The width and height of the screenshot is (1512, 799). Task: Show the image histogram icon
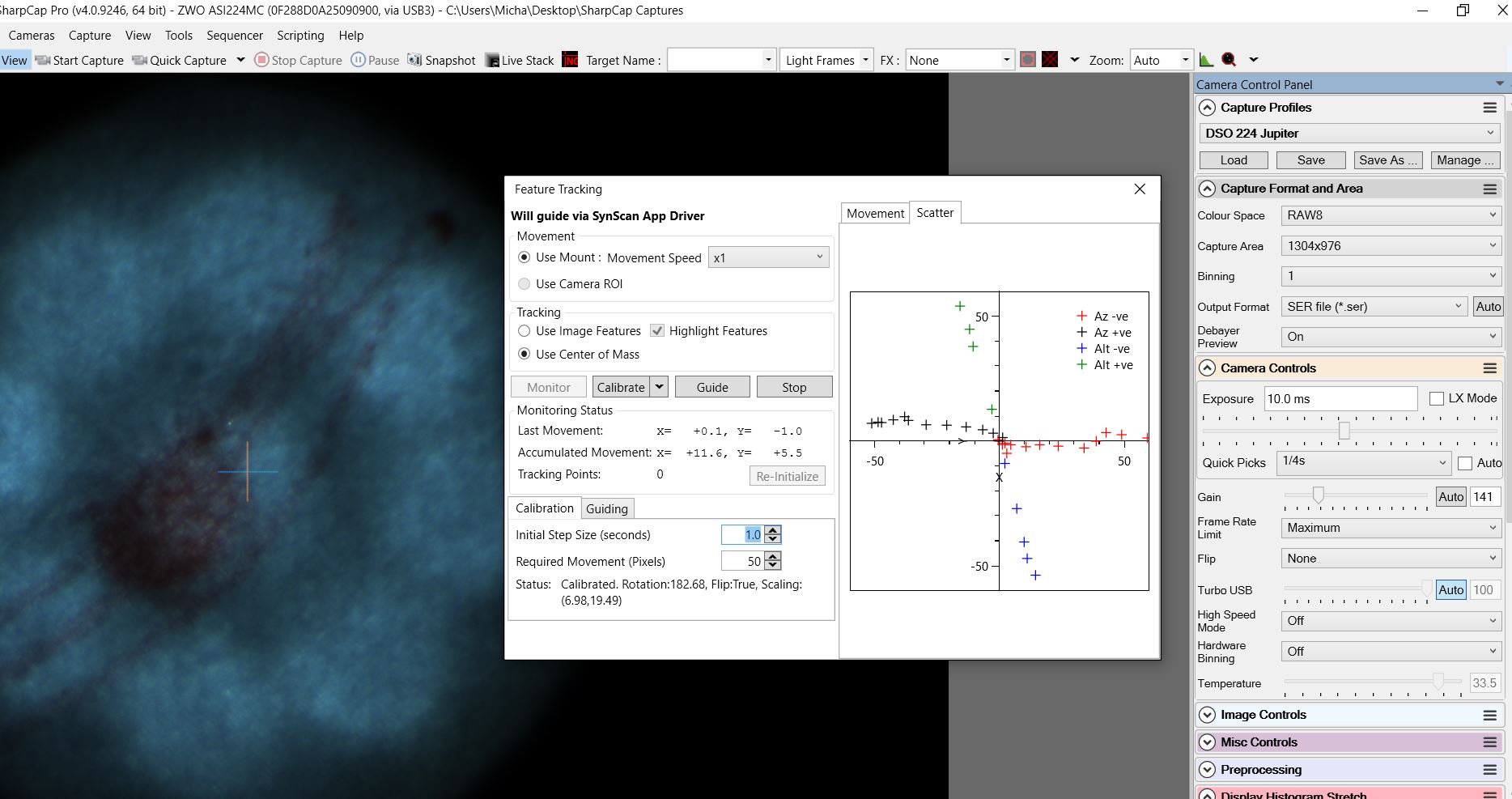click(1206, 60)
